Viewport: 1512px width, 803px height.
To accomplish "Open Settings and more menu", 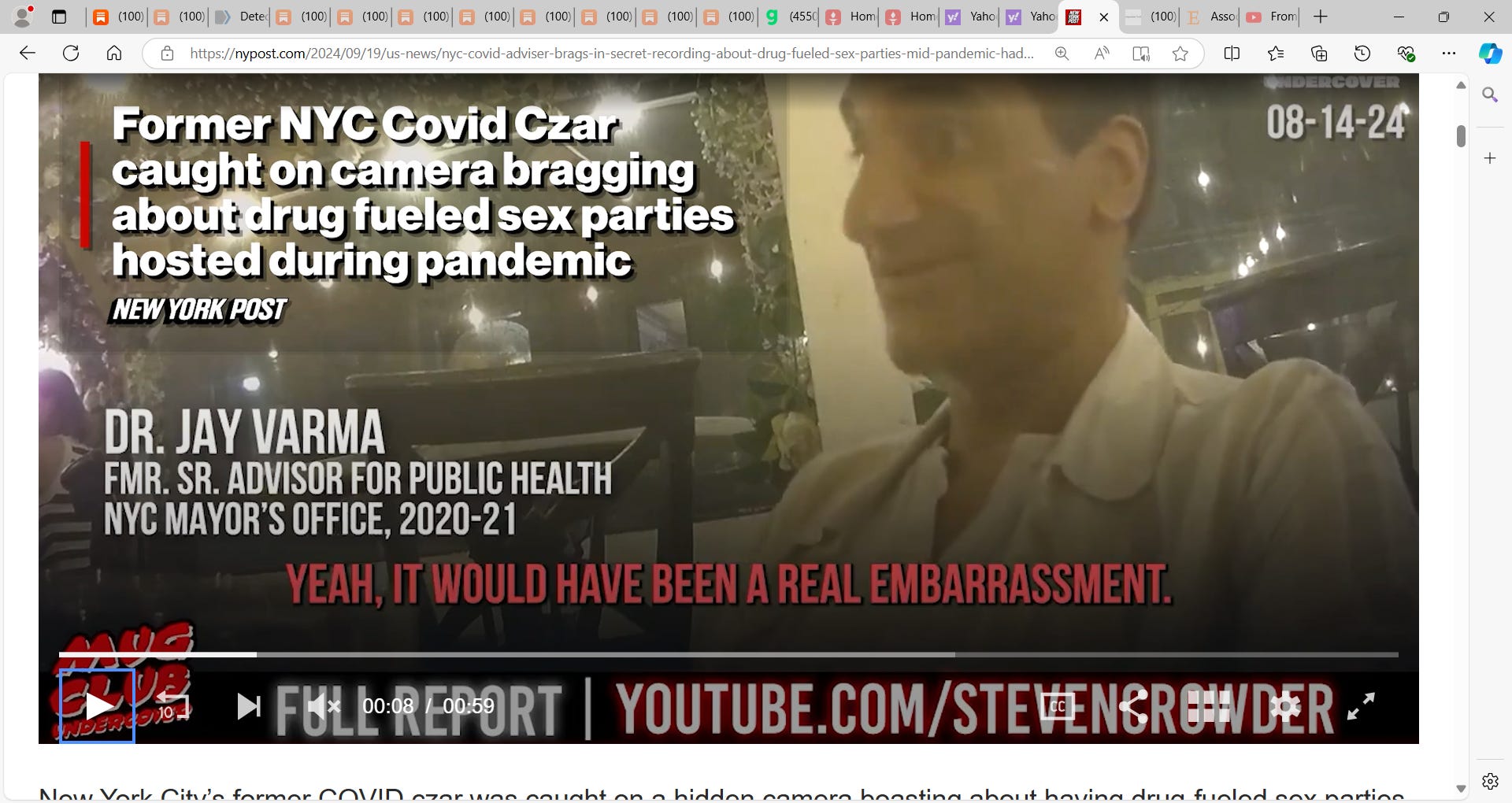I will [1449, 54].
